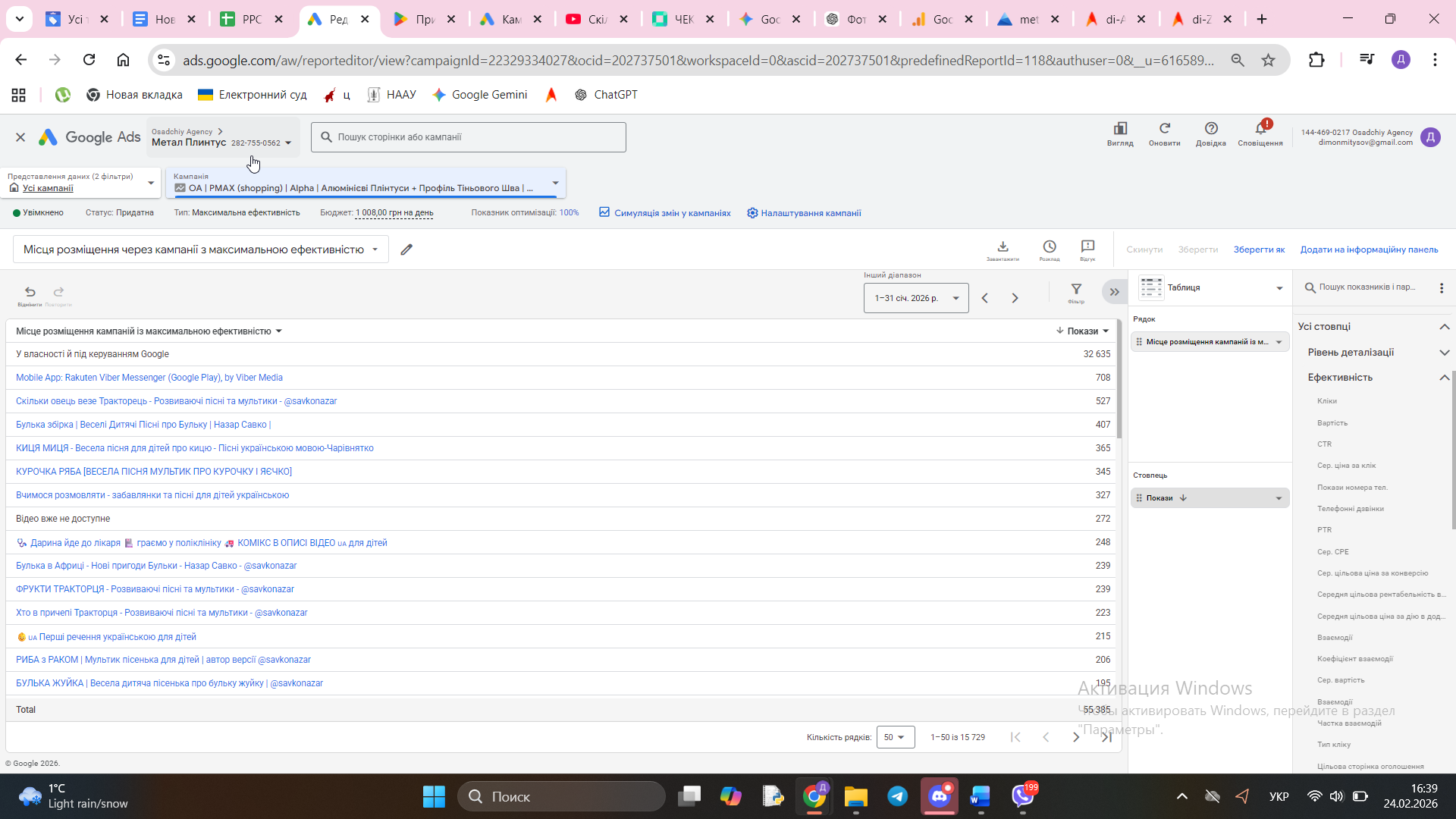Click the campaign search input field

click(470, 137)
